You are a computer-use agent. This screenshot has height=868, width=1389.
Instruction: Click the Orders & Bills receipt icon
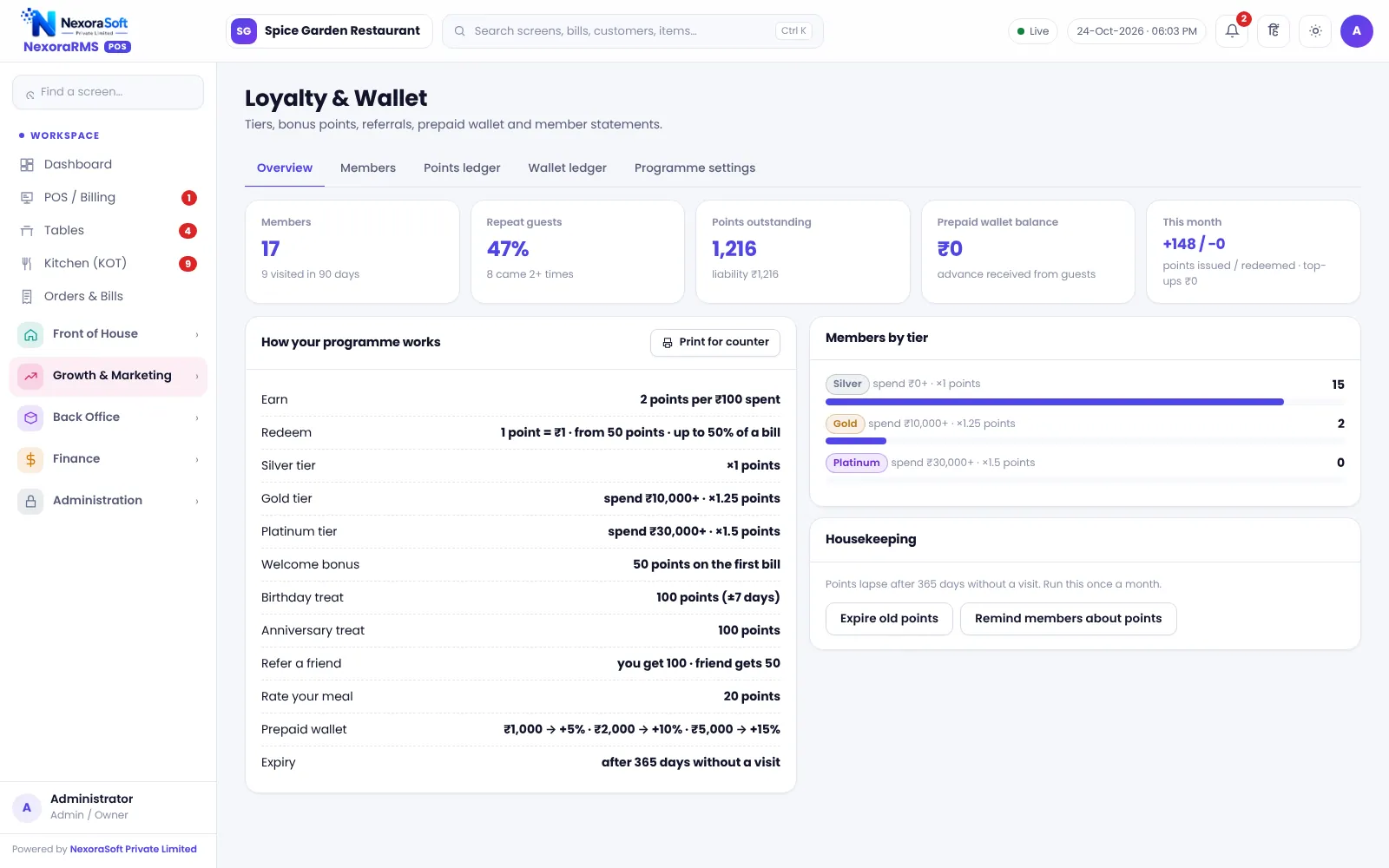(27, 297)
